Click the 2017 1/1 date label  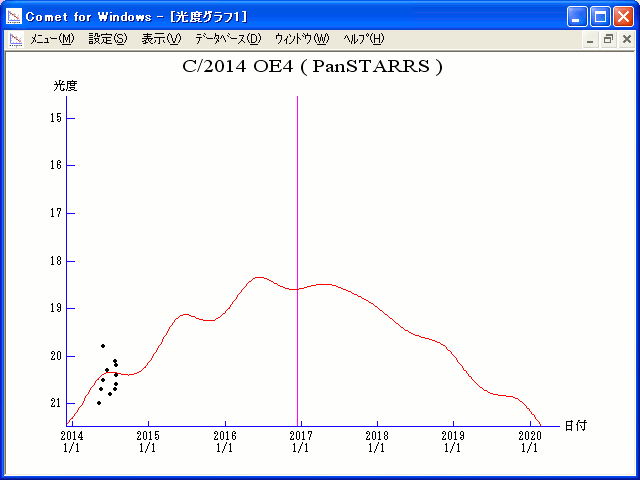(301, 442)
